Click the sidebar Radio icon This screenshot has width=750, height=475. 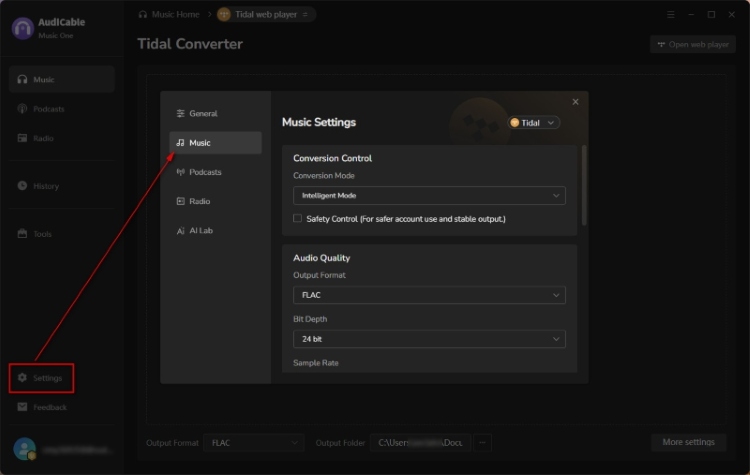tap(22, 138)
